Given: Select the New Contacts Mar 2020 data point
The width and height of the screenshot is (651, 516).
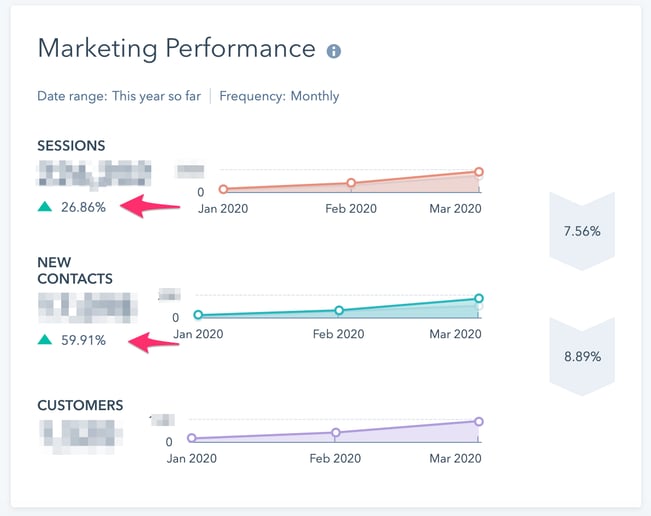Looking at the screenshot, I should click(x=479, y=298).
